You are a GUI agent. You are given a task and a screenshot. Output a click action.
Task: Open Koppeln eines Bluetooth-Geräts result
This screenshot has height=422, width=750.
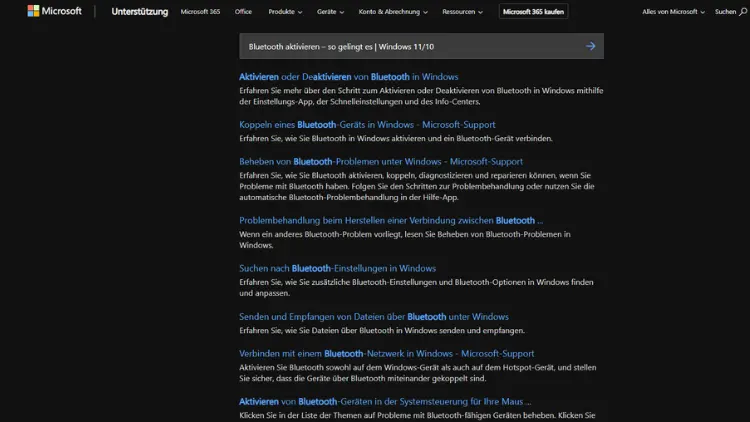click(367, 124)
